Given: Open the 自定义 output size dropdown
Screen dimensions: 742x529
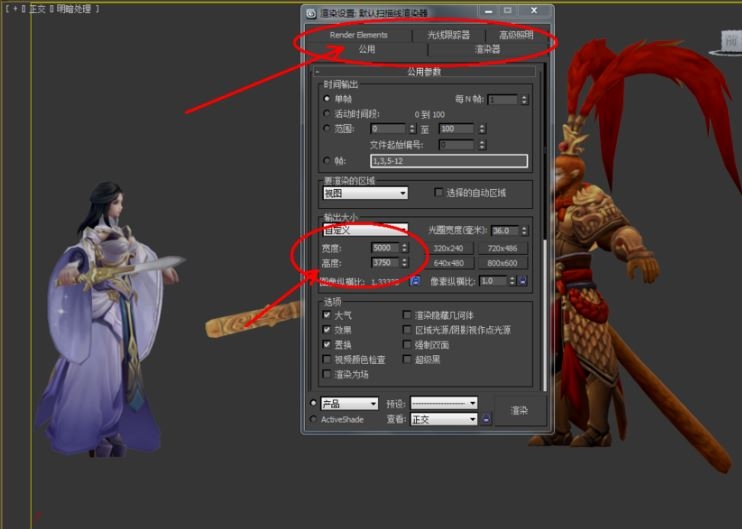Looking at the screenshot, I should click(x=365, y=230).
